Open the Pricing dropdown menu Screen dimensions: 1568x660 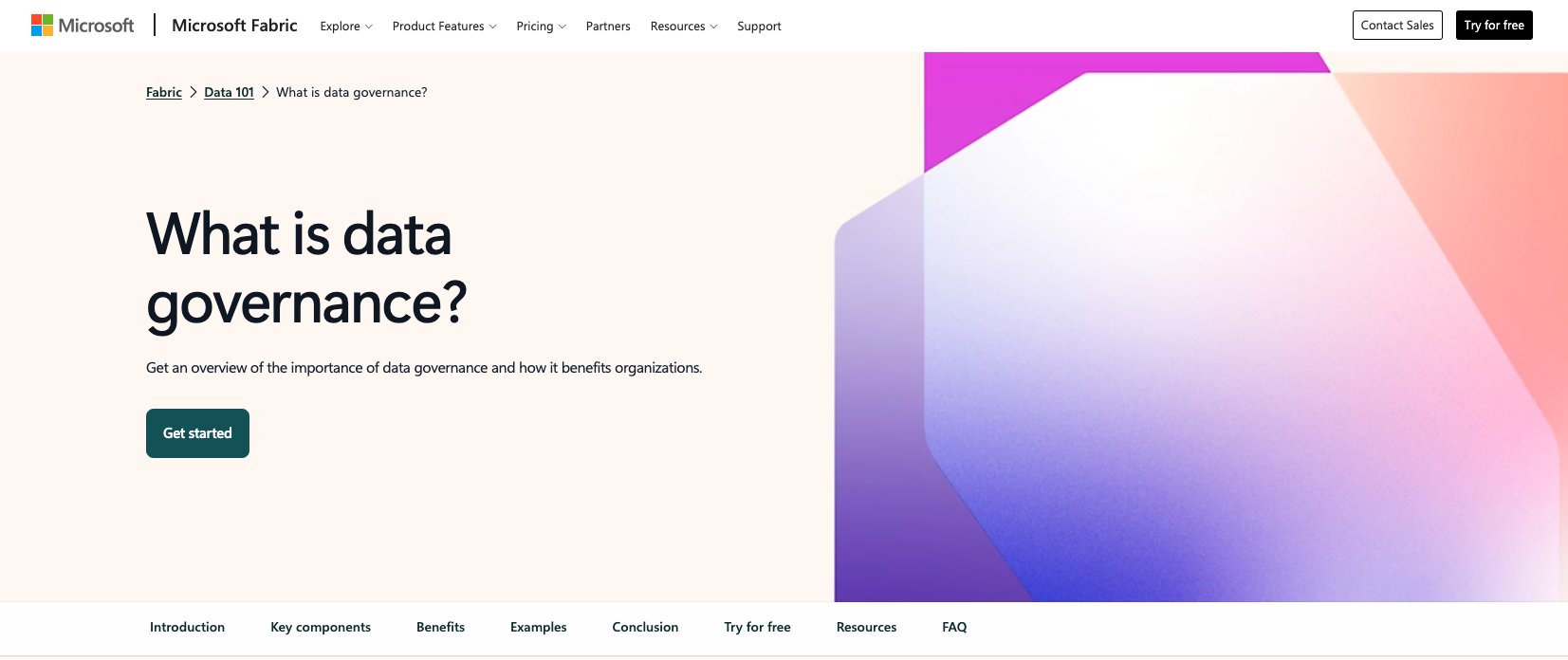(x=541, y=27)
